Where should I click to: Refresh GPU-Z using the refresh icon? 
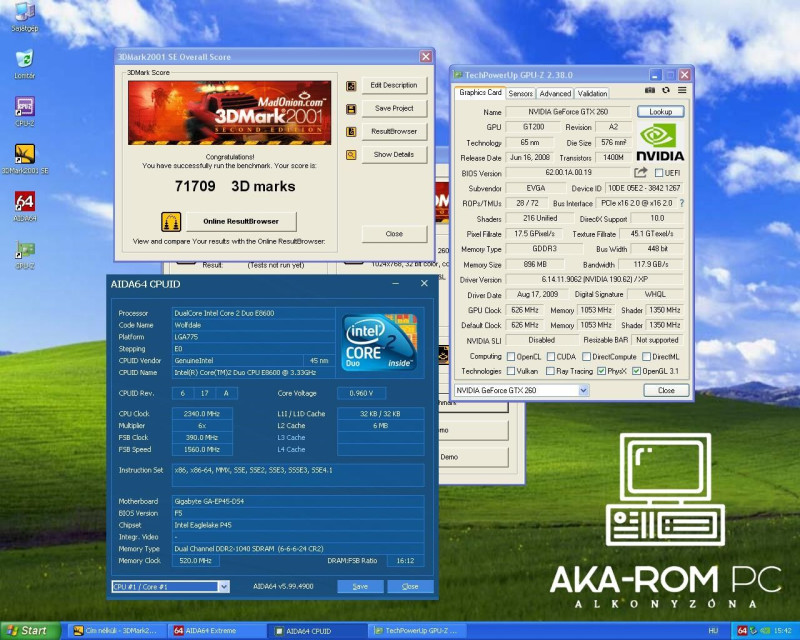point(666,90)
